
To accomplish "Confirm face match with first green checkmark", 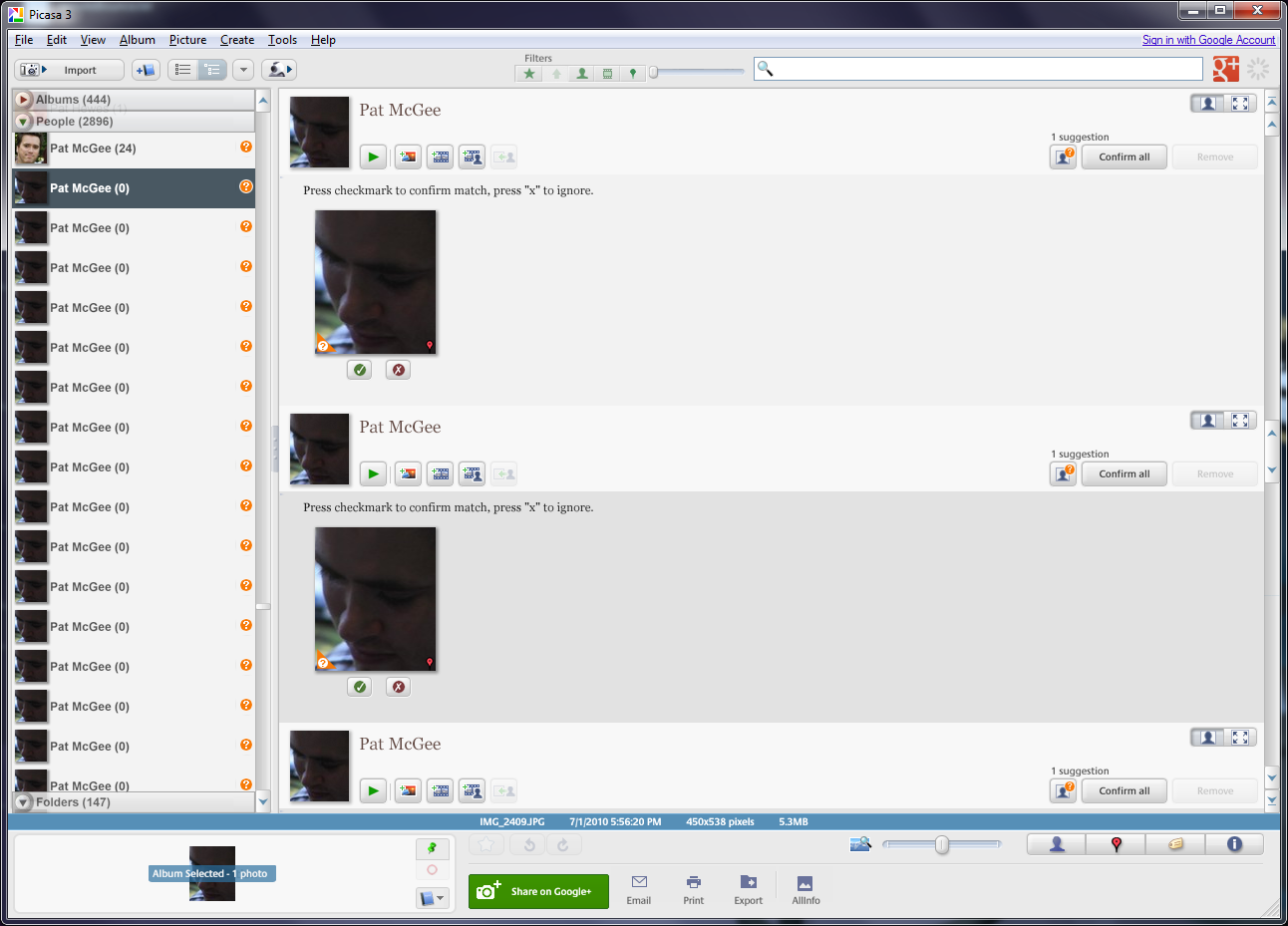I will click(360, 370).
